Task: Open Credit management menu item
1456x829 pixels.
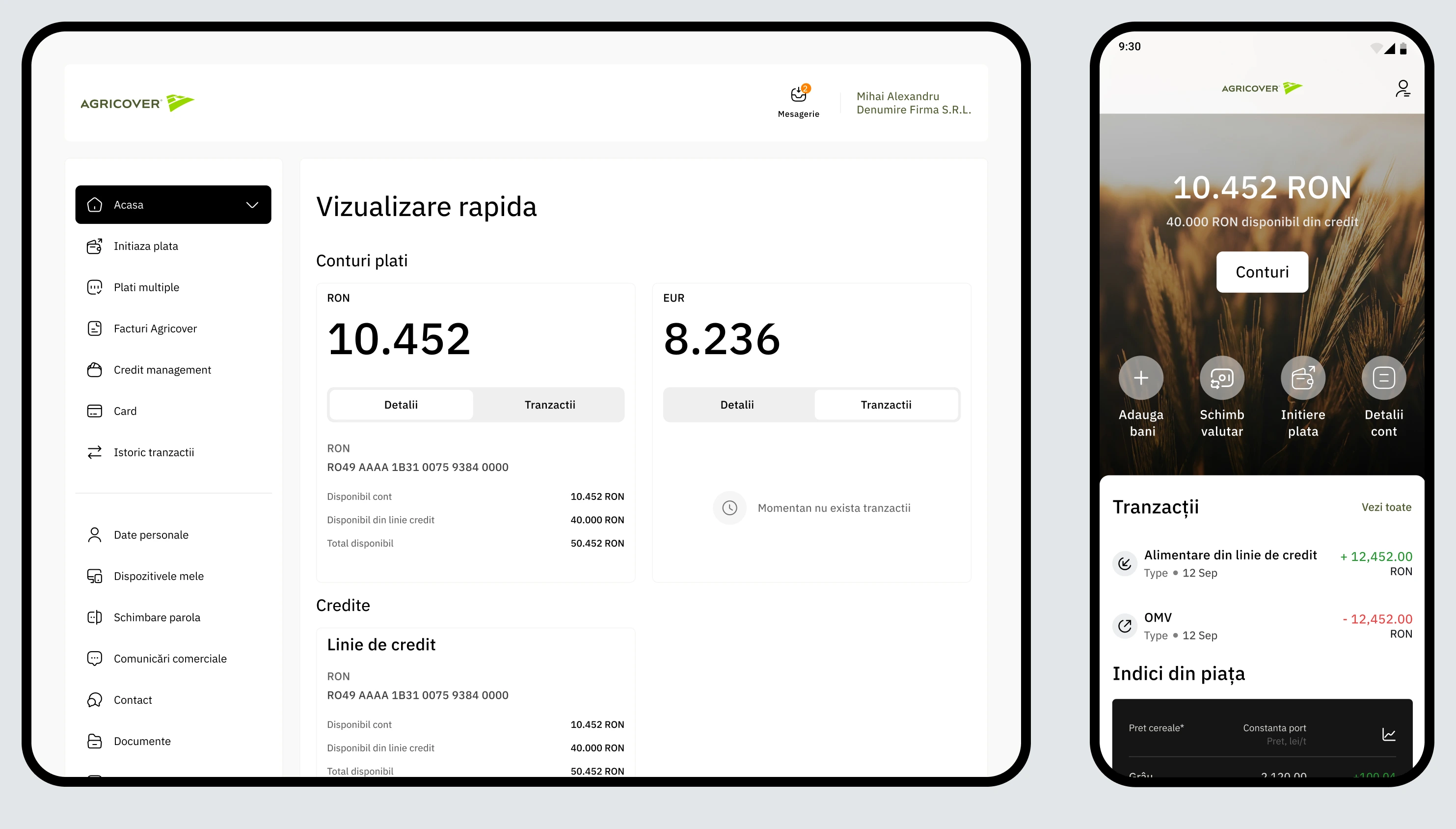Action: click(173, 369)
